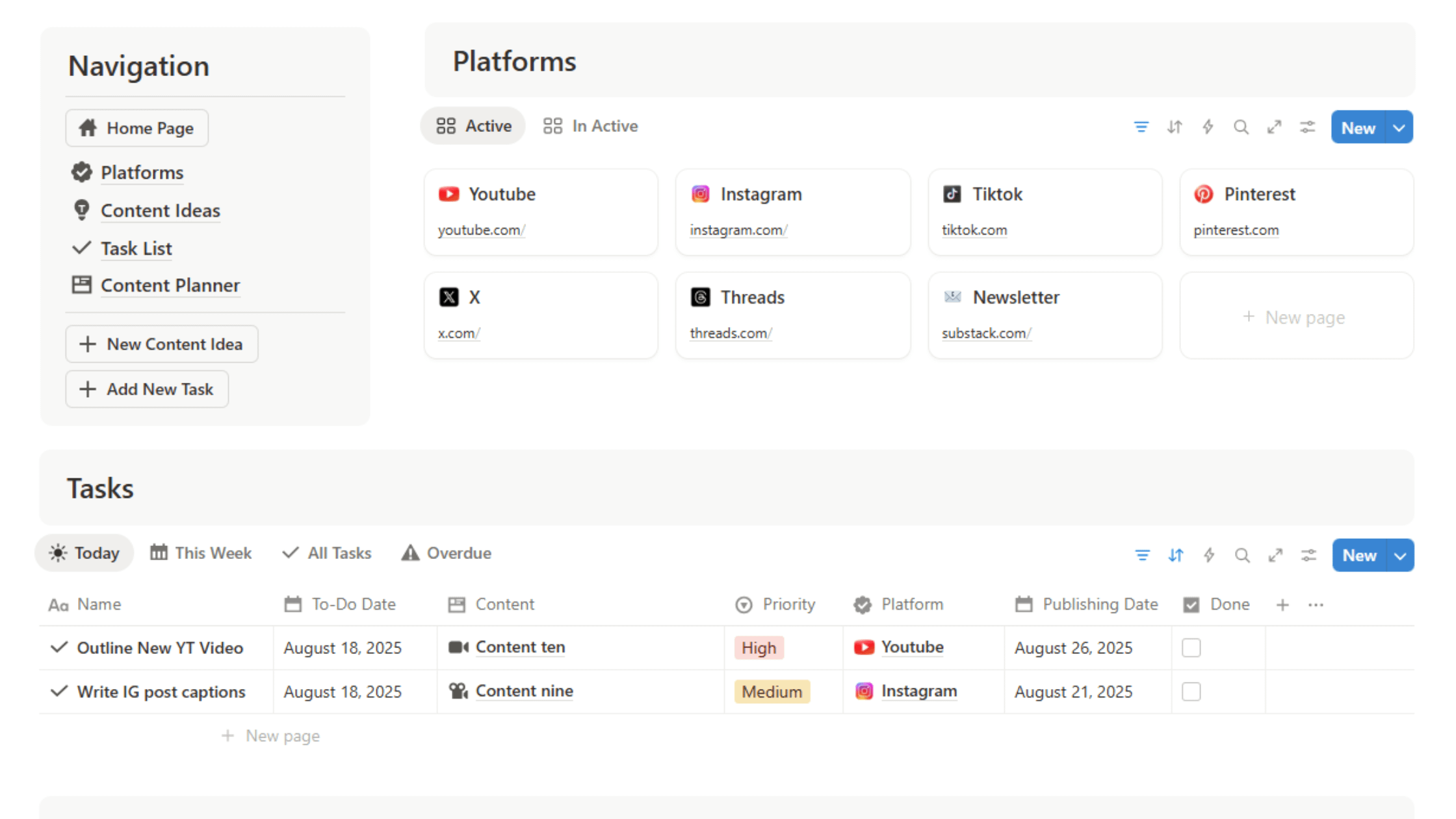The width and height of the screenshot is (1456, 819).
Task: Click the Medium priority tag
Action: (x=772, y=692)
